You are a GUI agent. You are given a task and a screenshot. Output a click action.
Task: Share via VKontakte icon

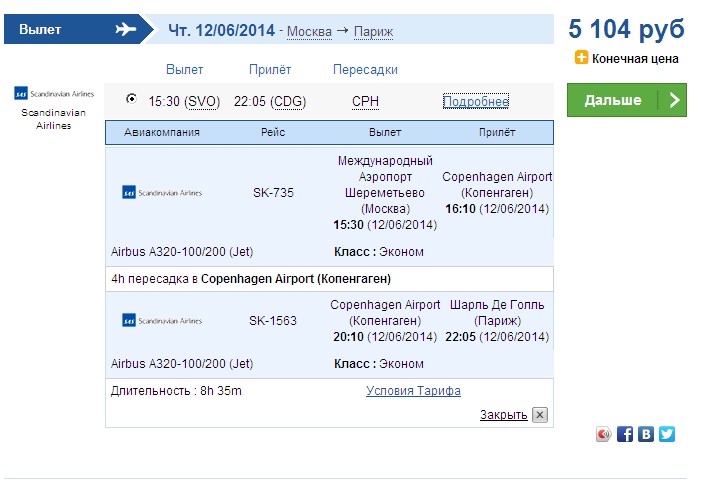pyautogui.click(x=646, y=434)
